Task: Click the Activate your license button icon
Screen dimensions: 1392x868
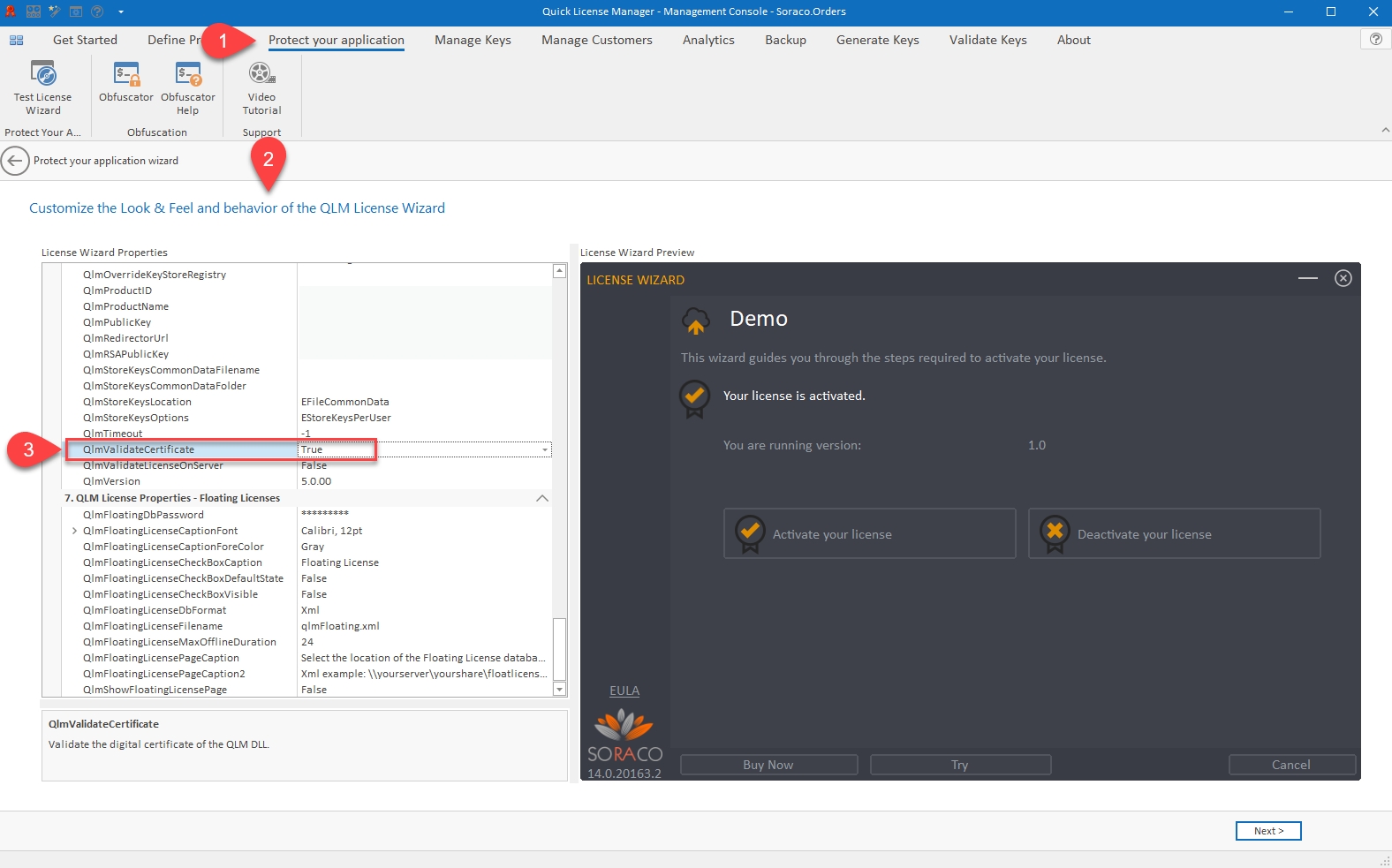Action: click(x=750, y=533)
